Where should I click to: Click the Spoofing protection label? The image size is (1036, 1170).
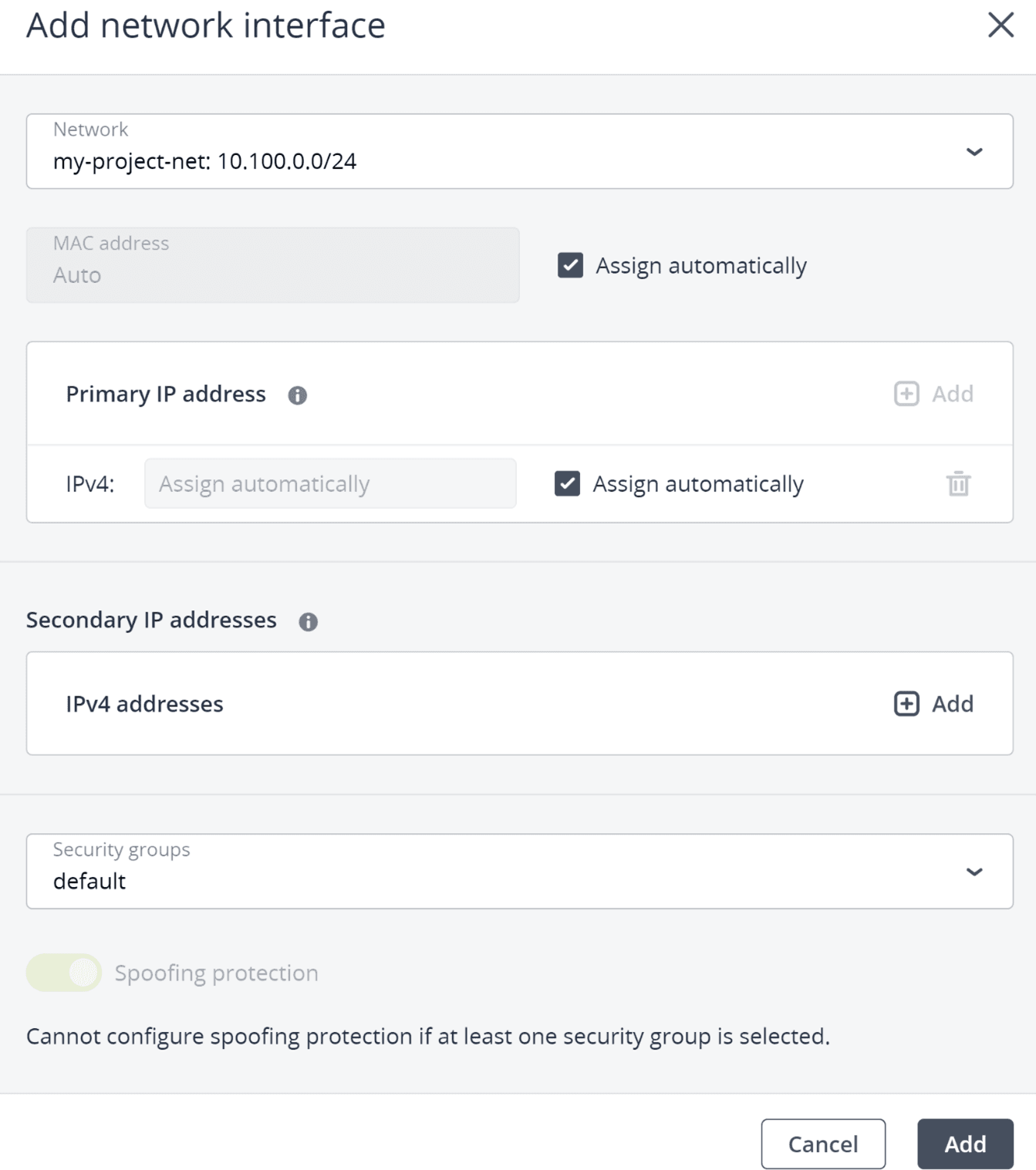pyautogui.click(x=216, y=973)
